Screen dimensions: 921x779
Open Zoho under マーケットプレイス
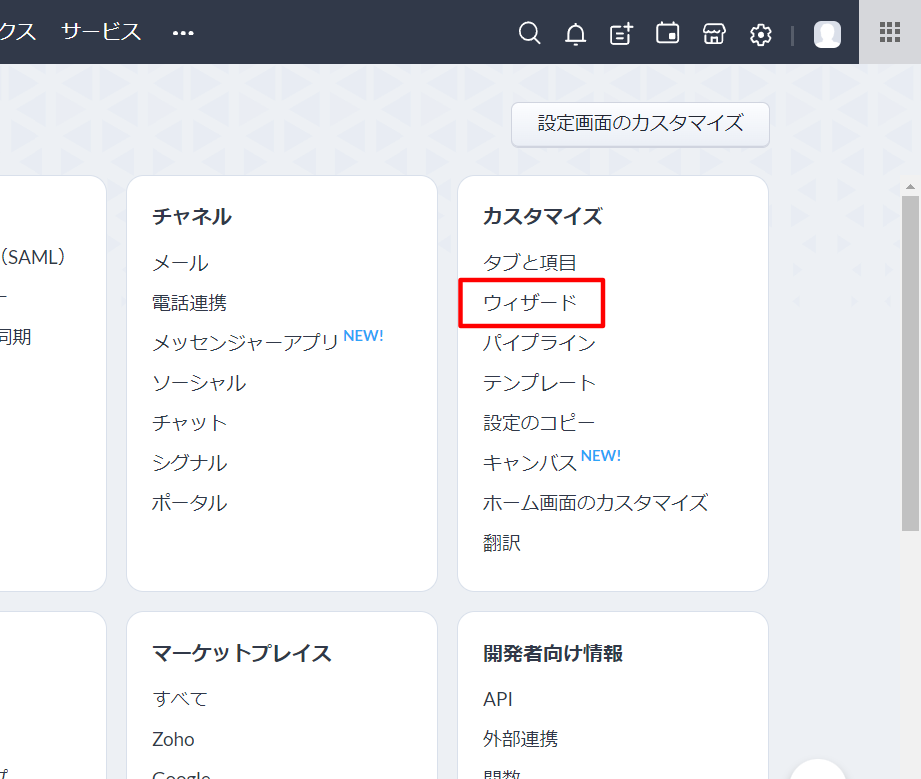pos(173,738)
